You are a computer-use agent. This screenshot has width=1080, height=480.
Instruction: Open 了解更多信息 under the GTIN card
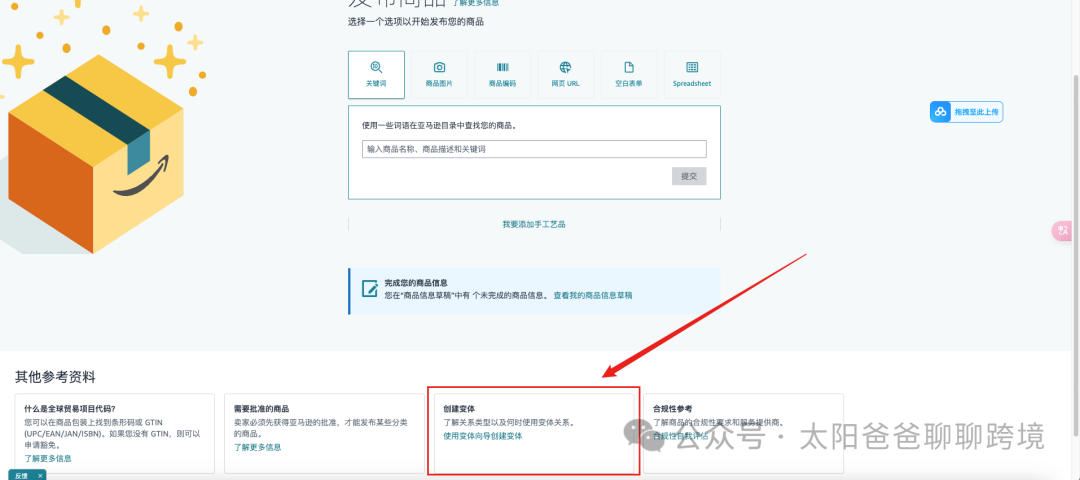click(x=48, y=458)
